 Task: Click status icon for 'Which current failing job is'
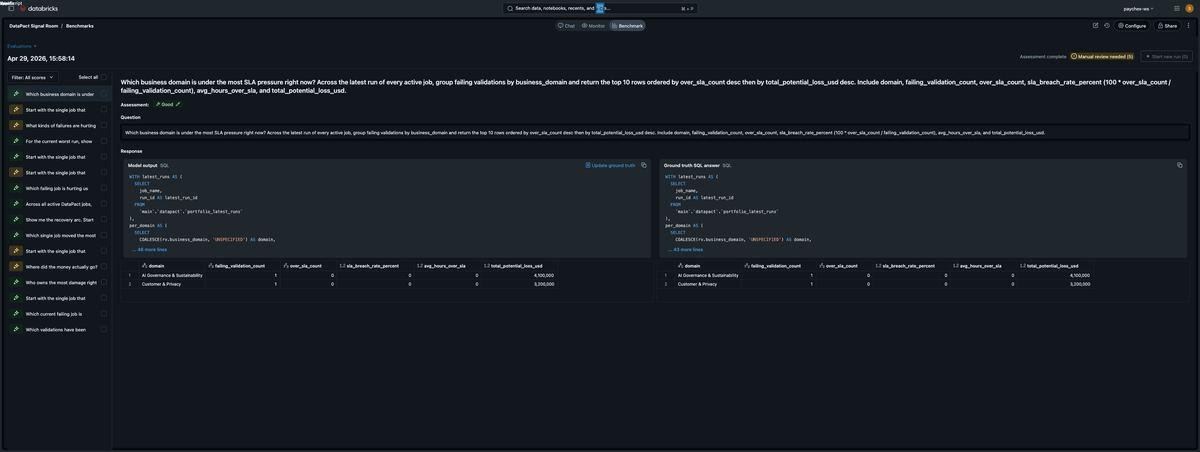point(16,314)
